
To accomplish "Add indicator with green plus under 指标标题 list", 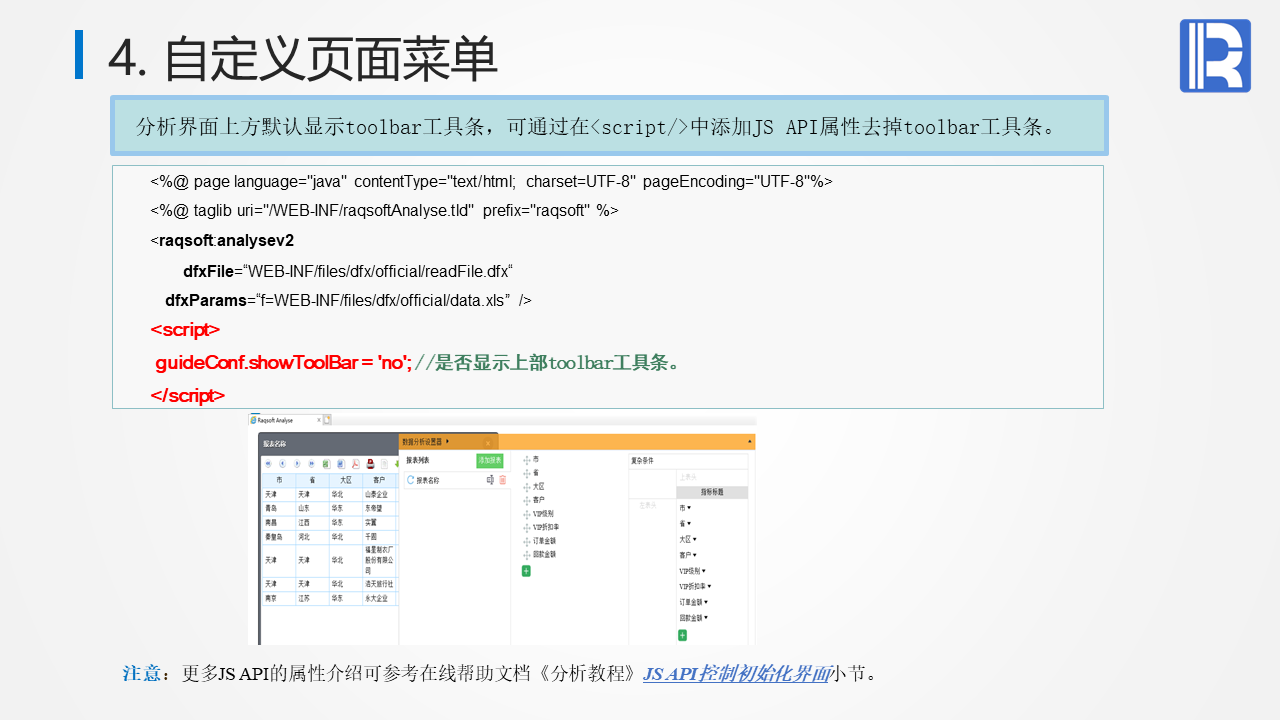I will [683, 635].
